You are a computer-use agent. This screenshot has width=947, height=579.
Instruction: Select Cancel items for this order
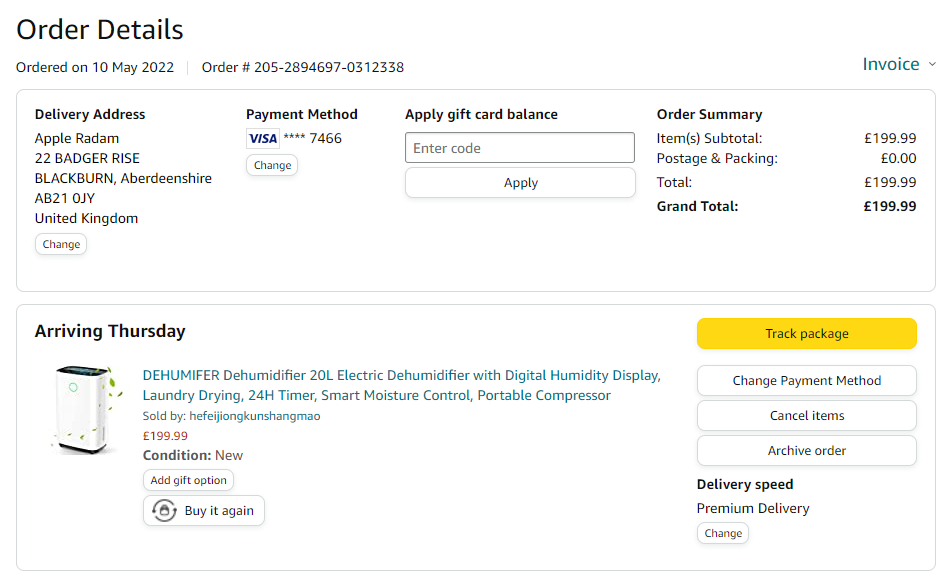[x=806, y=416]
